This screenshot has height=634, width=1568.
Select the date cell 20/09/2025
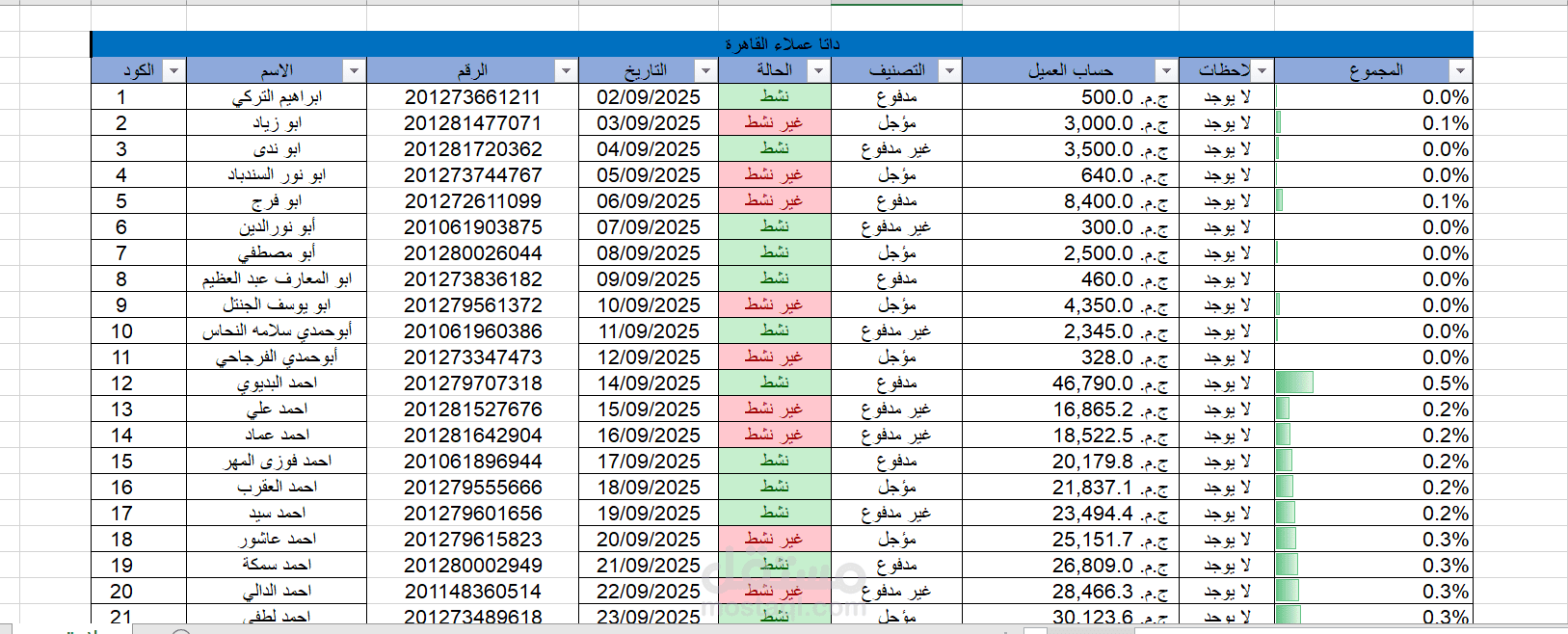649,540
